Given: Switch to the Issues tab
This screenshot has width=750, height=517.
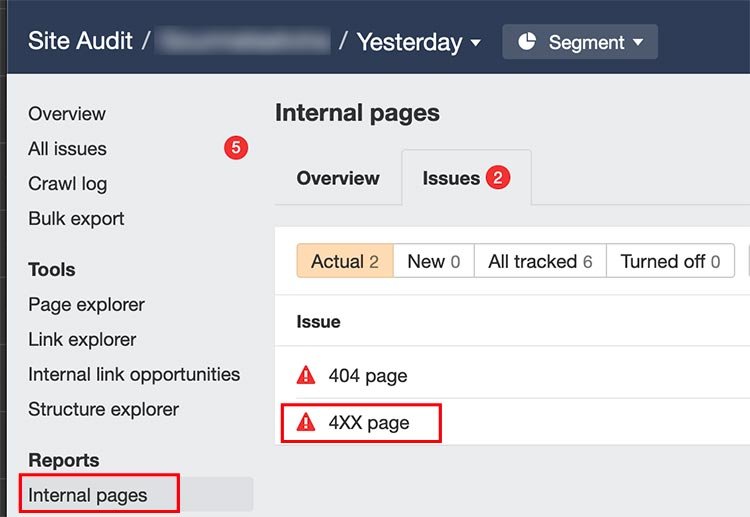Looking at the screenshot, I should click(466, 178).
